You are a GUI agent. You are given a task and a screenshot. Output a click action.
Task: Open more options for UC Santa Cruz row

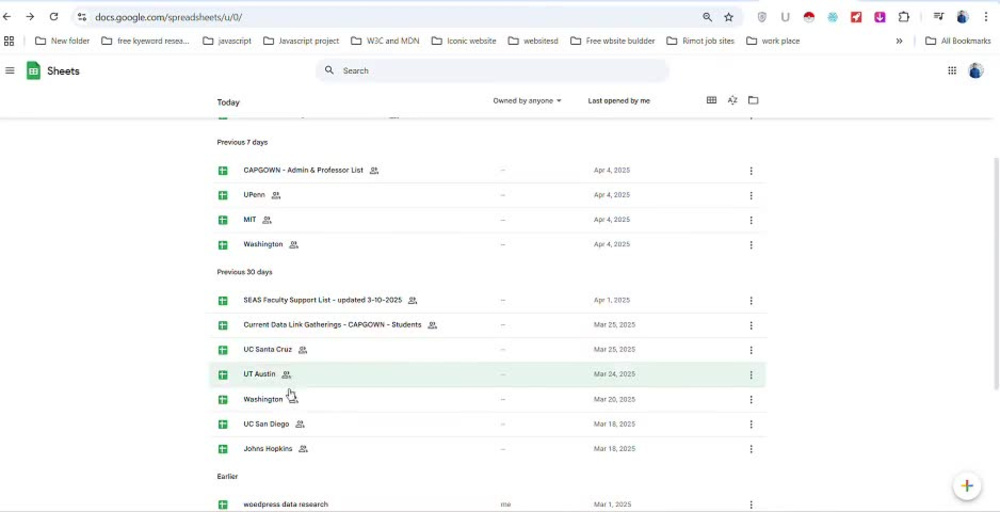(751, 350)
